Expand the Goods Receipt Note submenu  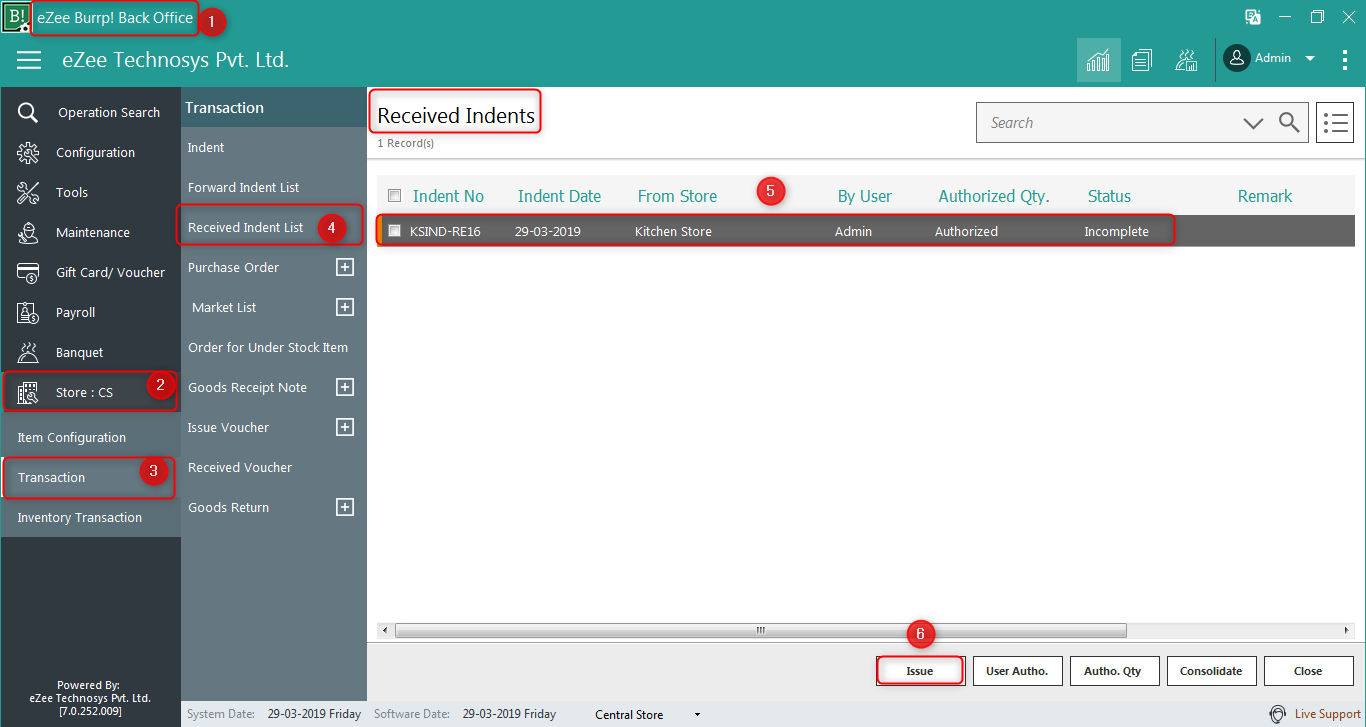[345, 387]
